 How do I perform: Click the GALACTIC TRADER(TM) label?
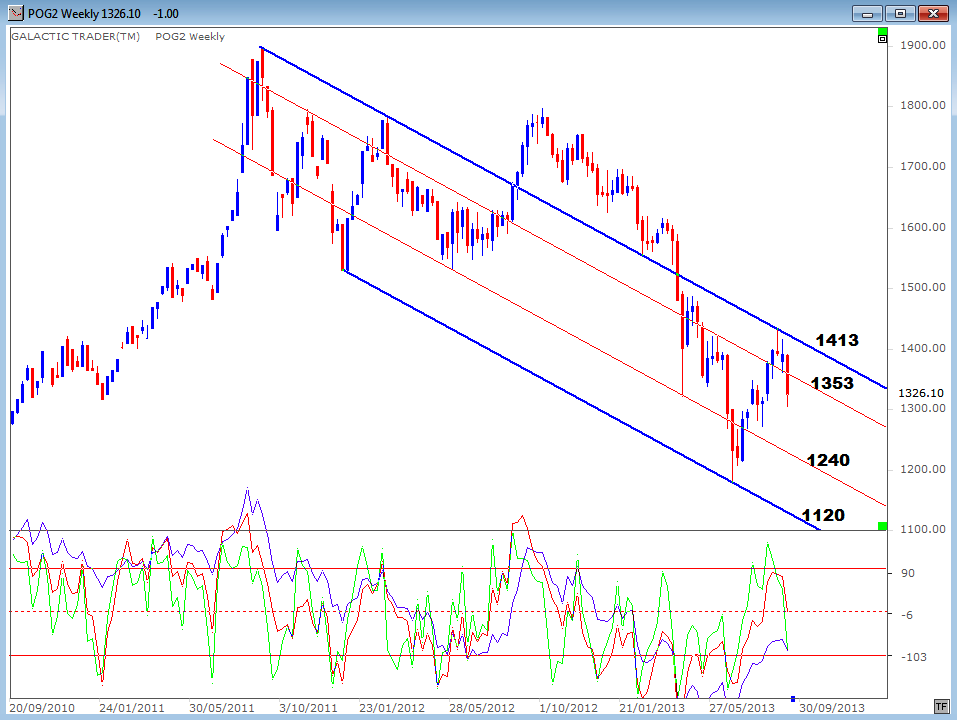76,37
